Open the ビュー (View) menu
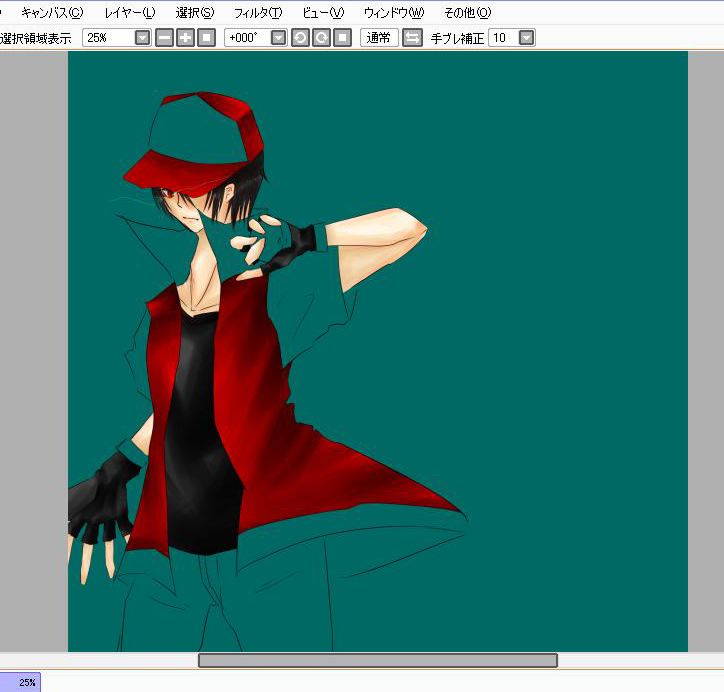Viewport: 724px width, 692px height. pyautogui.click(x=322, y=13)
